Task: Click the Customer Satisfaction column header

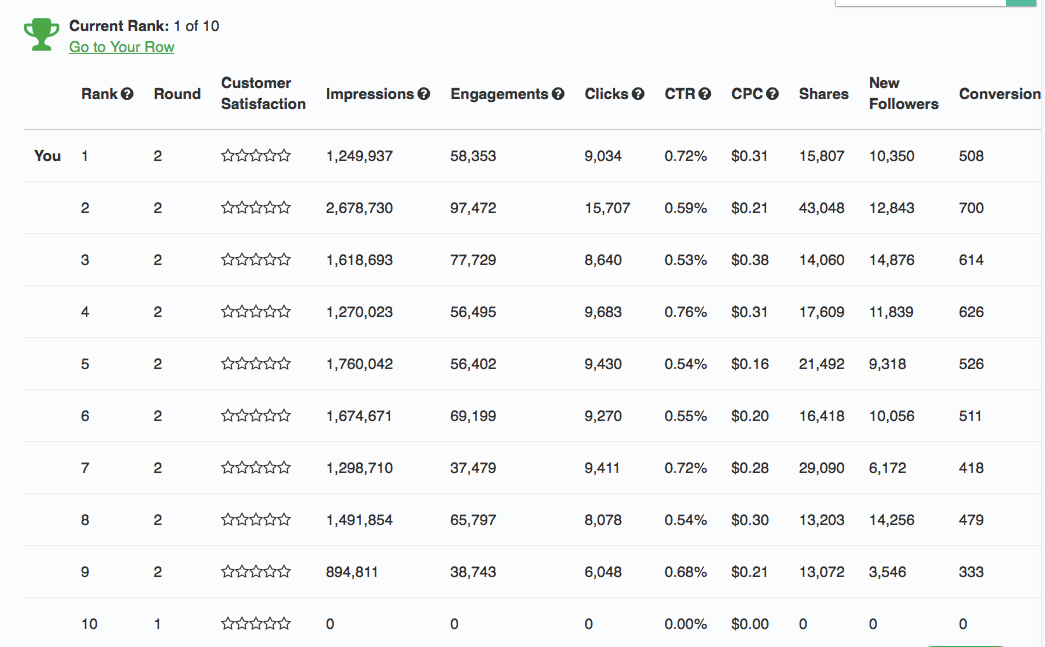Action: point(263,93)
